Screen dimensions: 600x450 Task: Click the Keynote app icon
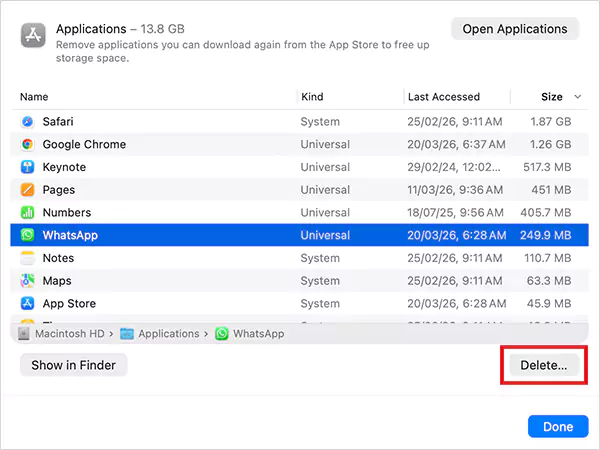(x=27, y=167)
